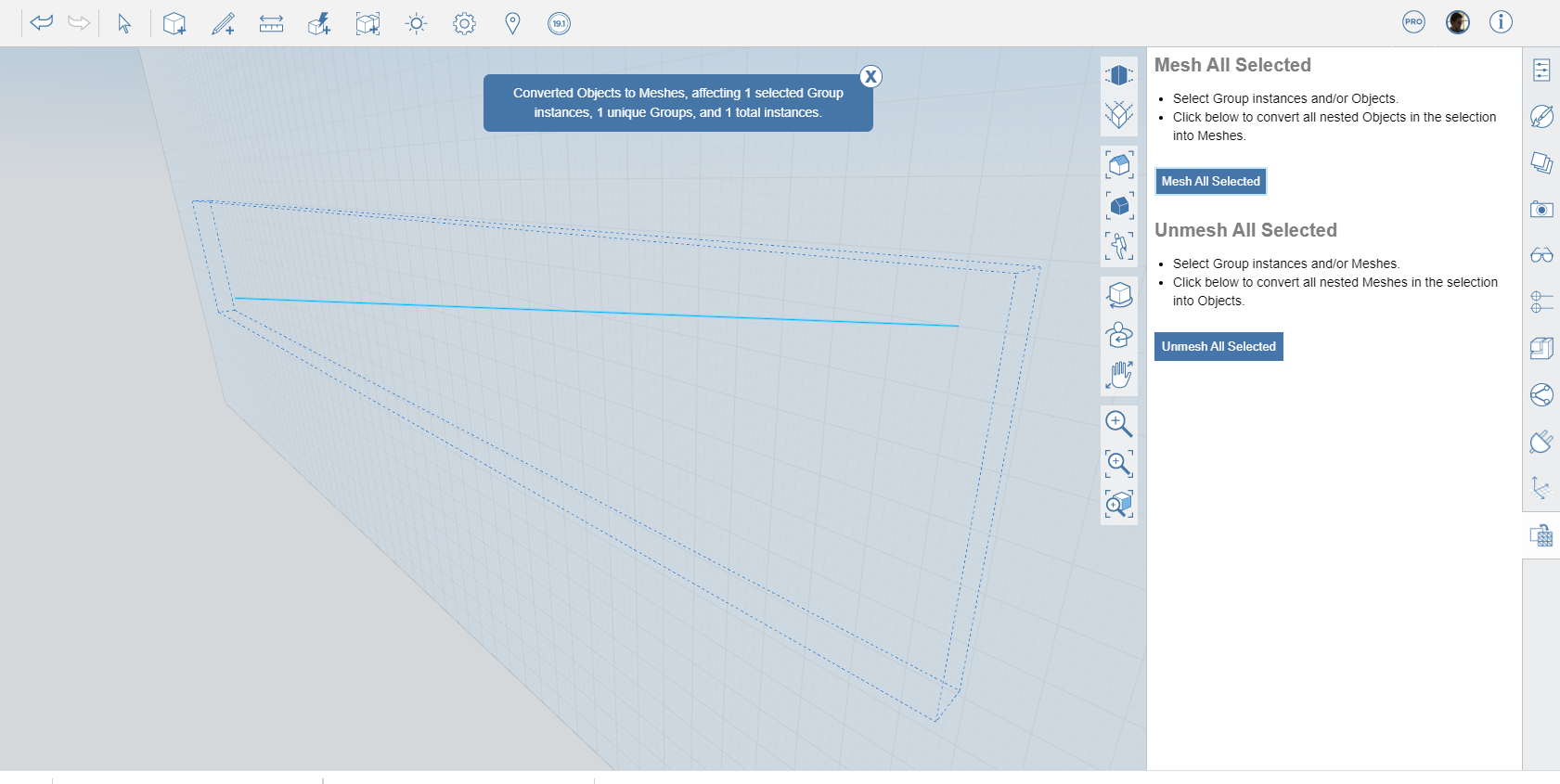The image size is (1560, 784).
Task: Select the magnifier zoom tool
Action: 1119,424
